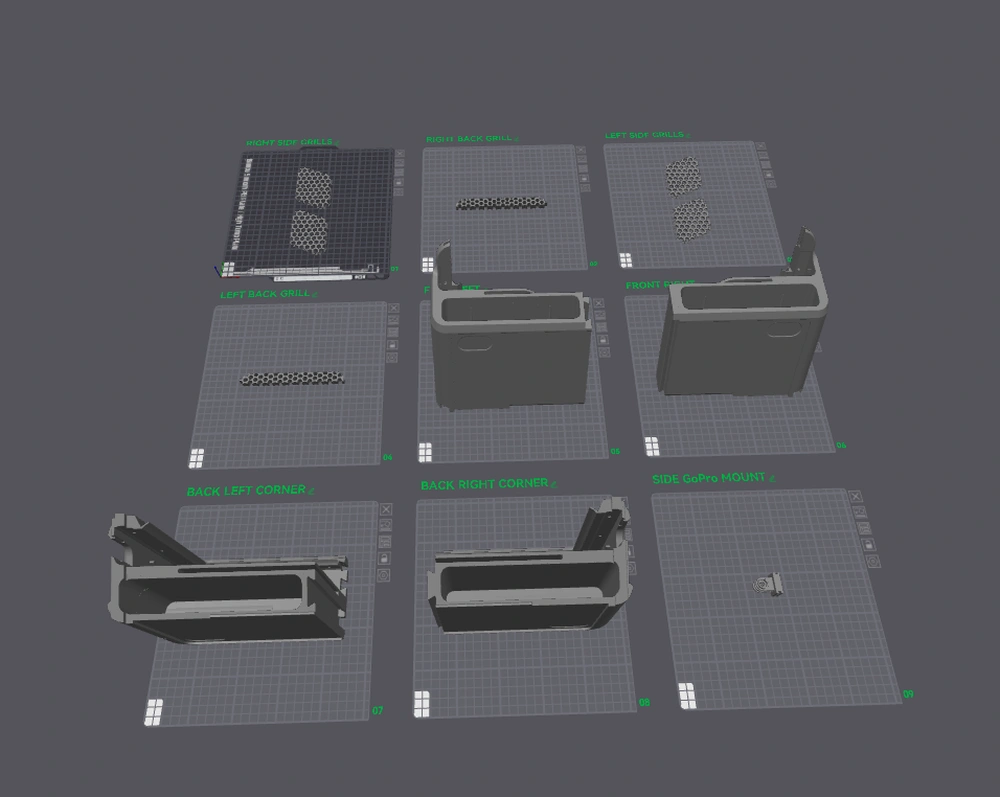Delete plate 02 with its delete icon

pos(582,149)
